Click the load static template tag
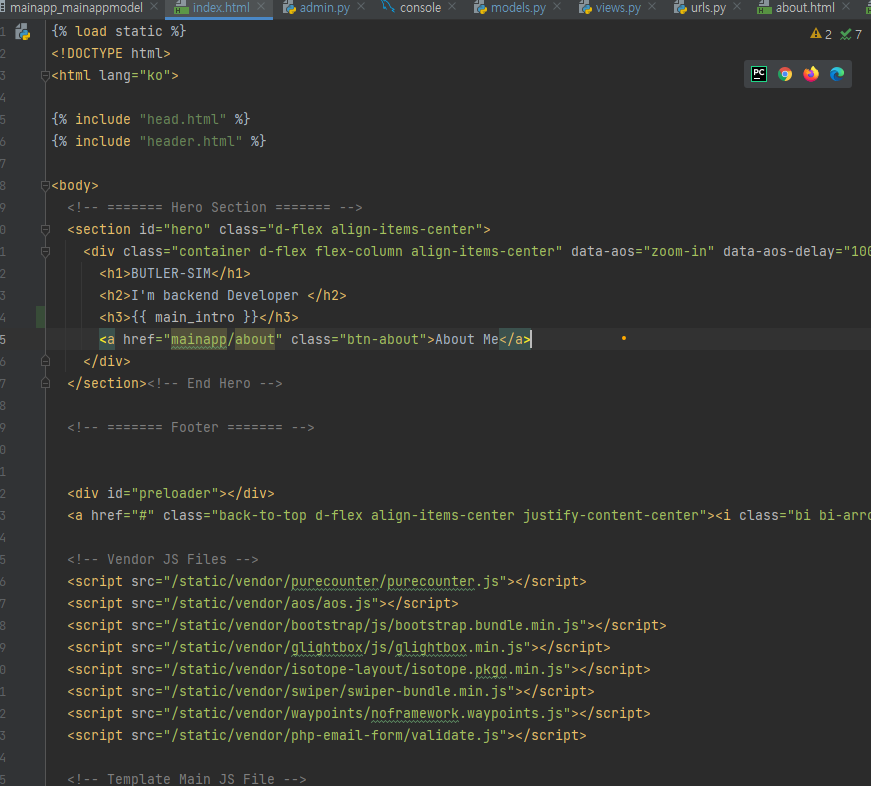 pos(118,32)
